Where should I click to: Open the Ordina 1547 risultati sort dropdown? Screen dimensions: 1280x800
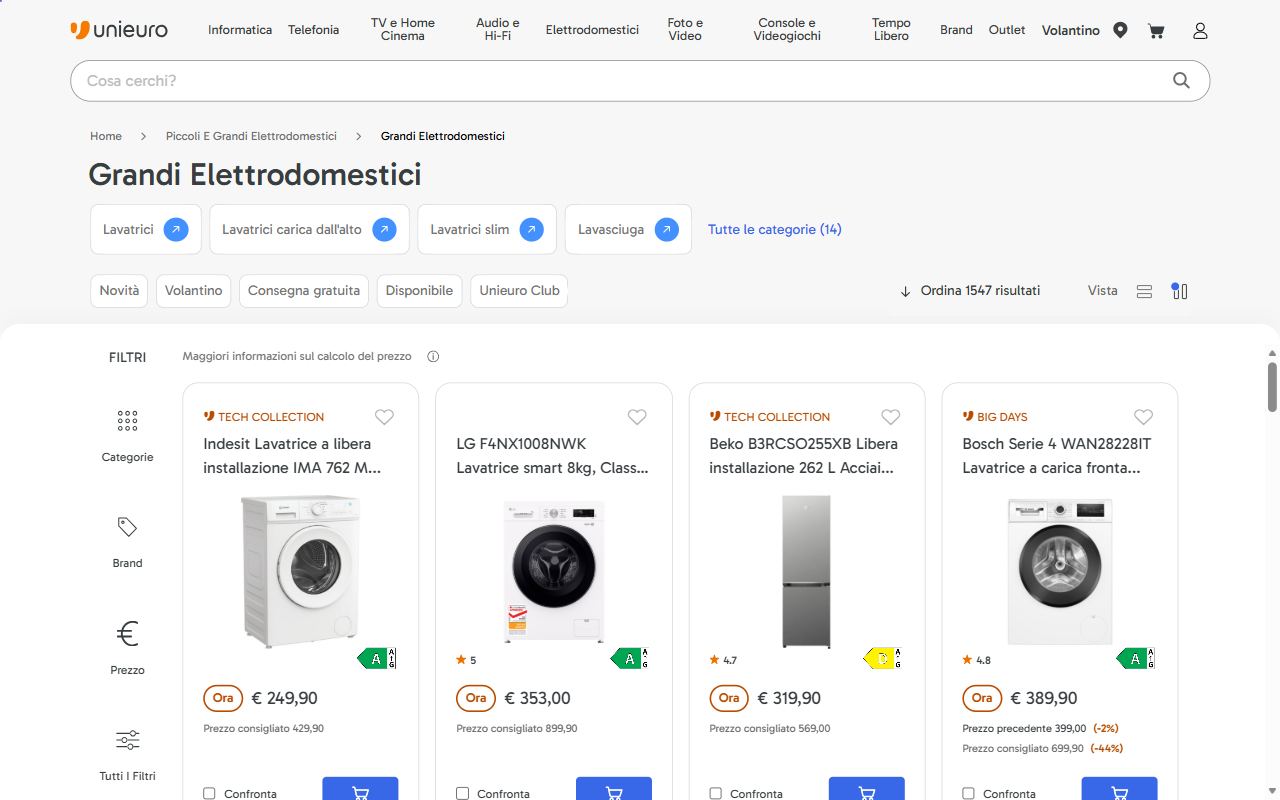969,291
